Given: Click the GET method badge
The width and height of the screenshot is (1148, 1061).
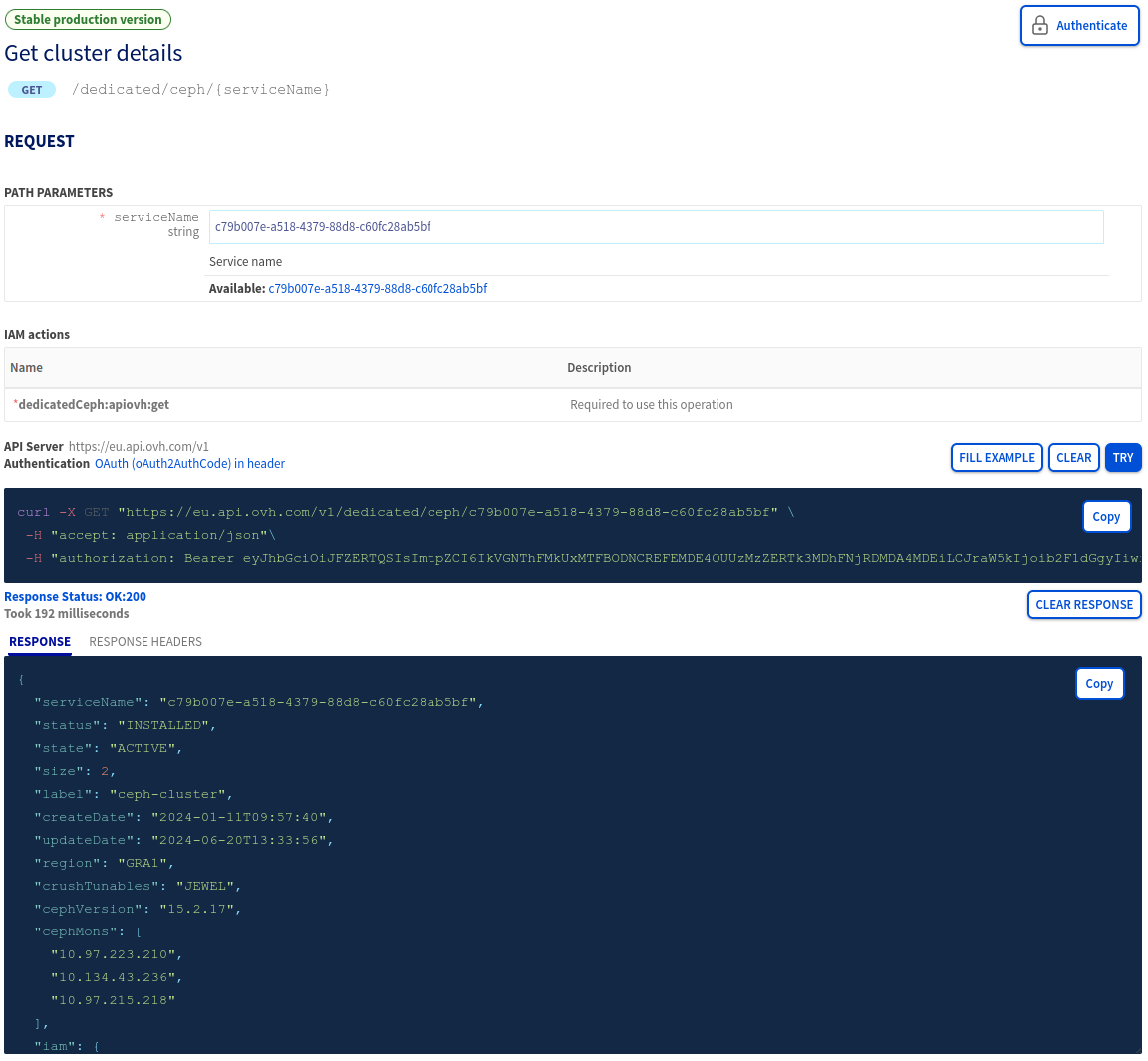Looking at the screenshot, I should 31,89.
